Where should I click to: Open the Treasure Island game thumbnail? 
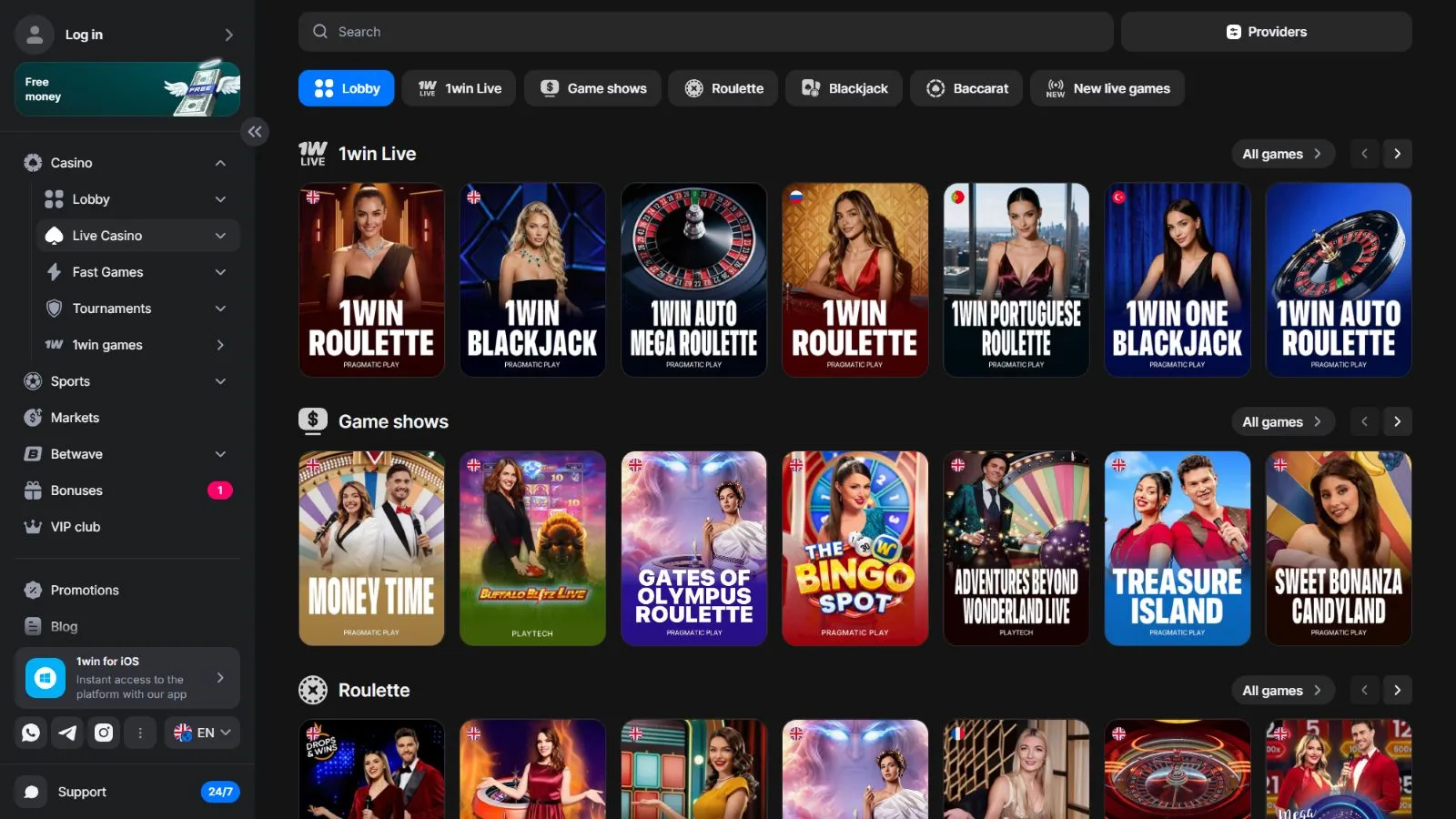click(1177, 549)
